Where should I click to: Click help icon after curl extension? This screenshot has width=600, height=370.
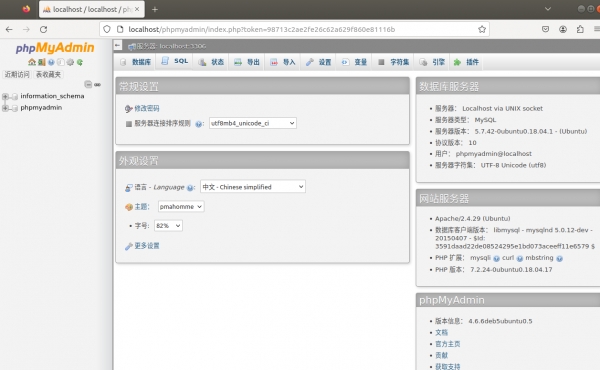pyautogui.click(x=520, y=259)
